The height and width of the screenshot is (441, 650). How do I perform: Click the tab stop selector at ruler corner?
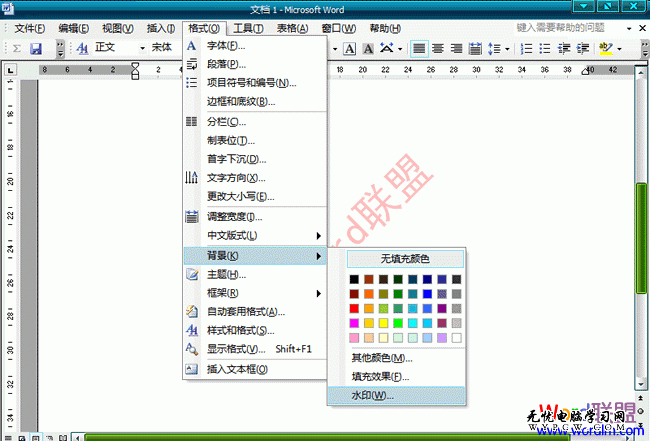[10, 70]
